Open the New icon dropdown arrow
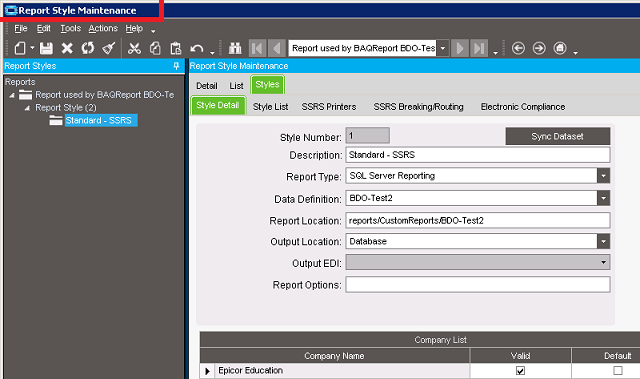 [x=32, y=48]
